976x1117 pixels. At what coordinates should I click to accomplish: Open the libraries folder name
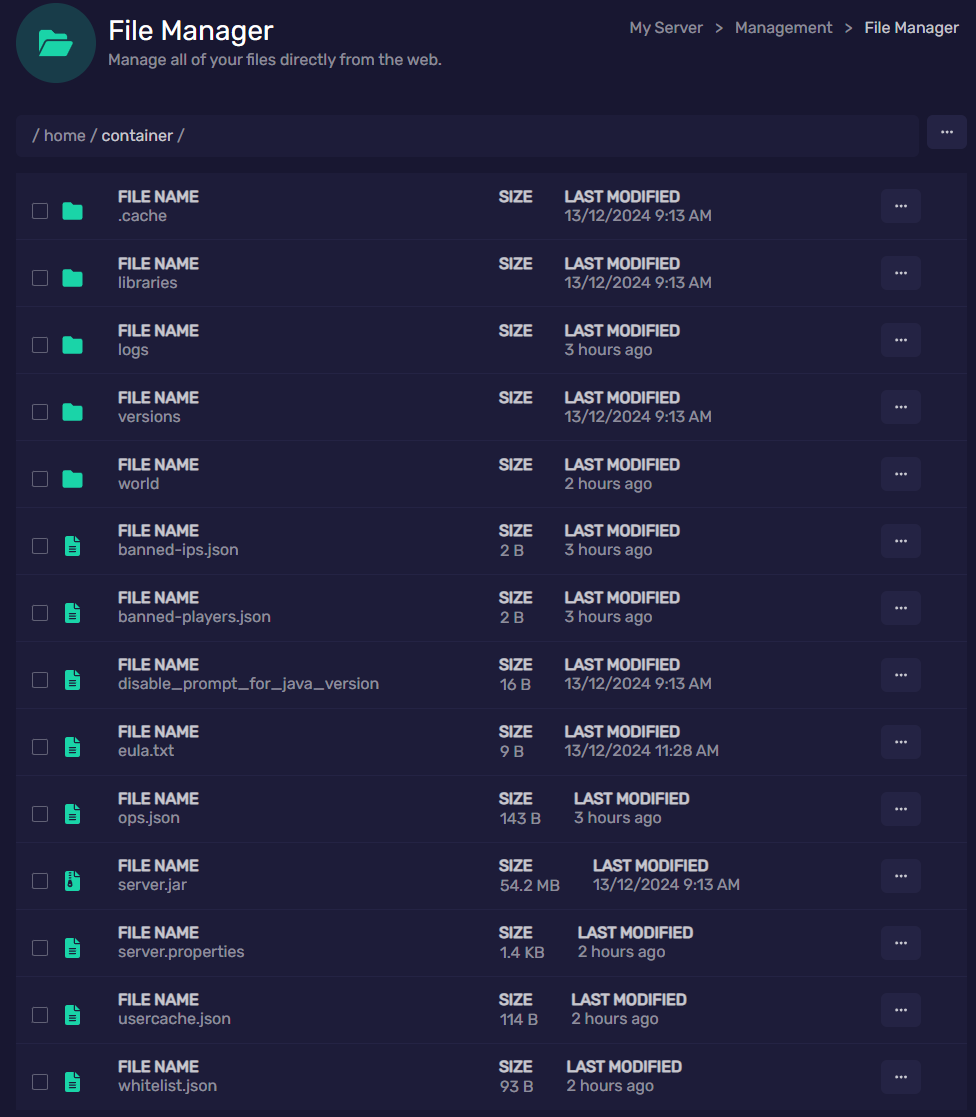[147, 283]
